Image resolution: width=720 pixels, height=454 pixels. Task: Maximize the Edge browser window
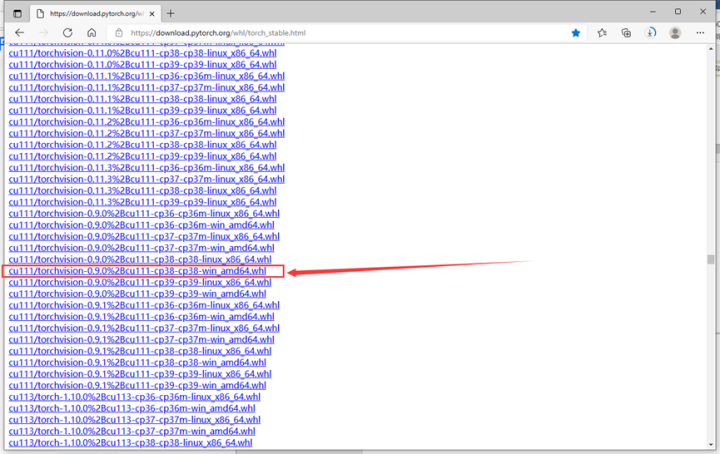[x=678, y=11]
